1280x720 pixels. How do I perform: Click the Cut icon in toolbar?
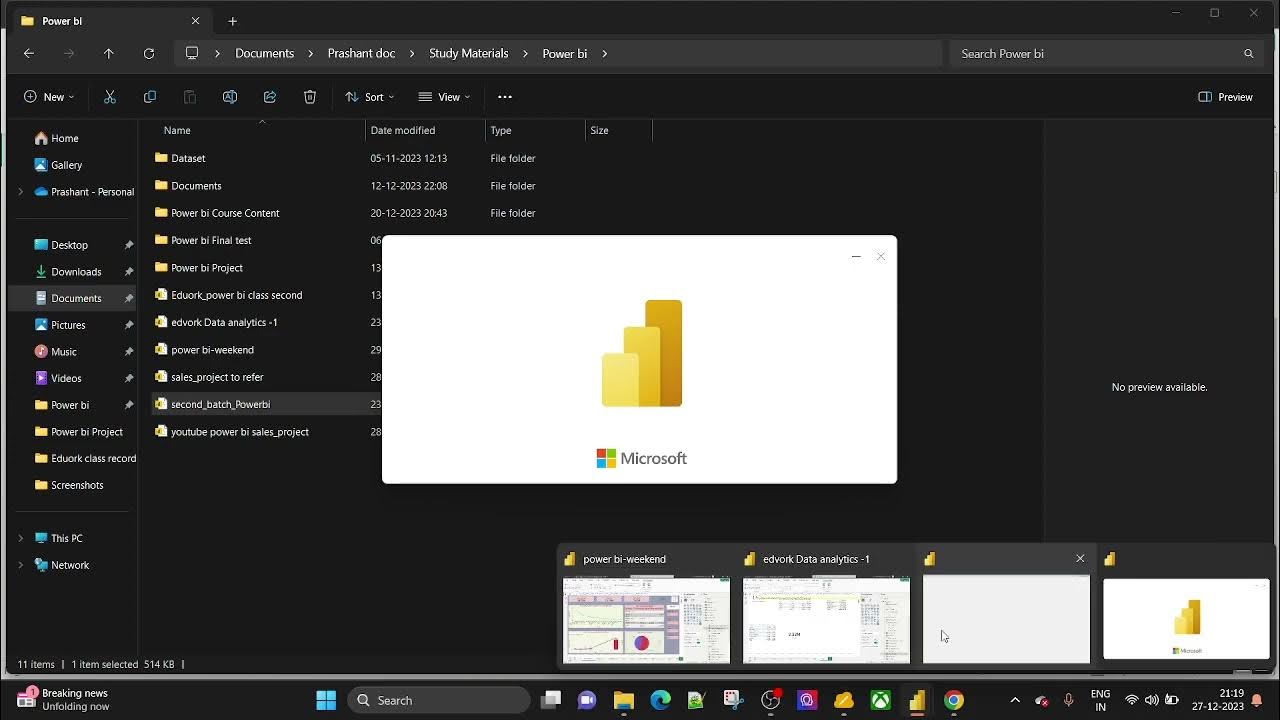tap(110, 97)
